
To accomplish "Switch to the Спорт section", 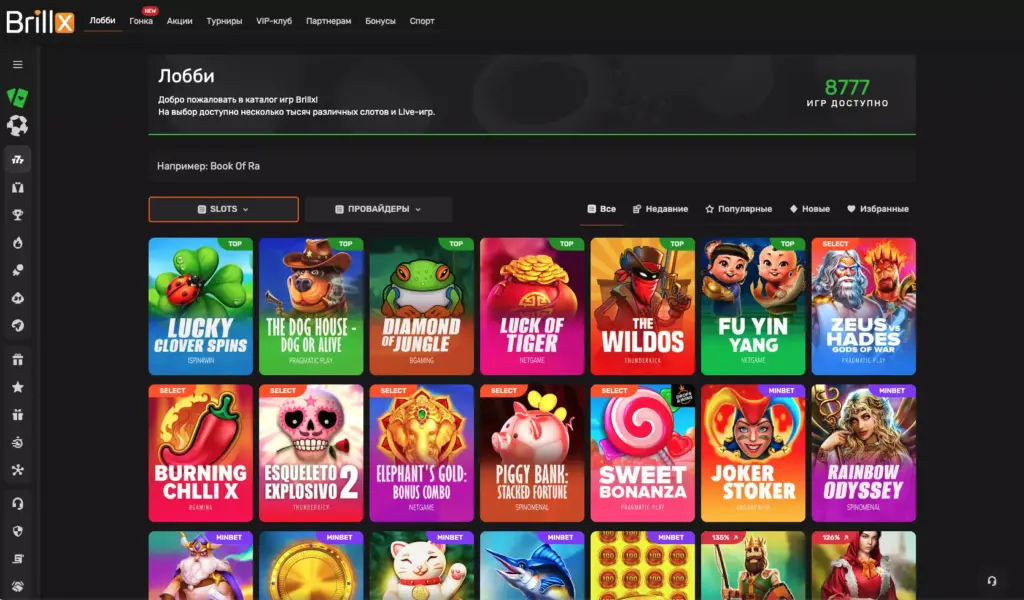I will click(x=422, y=19).
